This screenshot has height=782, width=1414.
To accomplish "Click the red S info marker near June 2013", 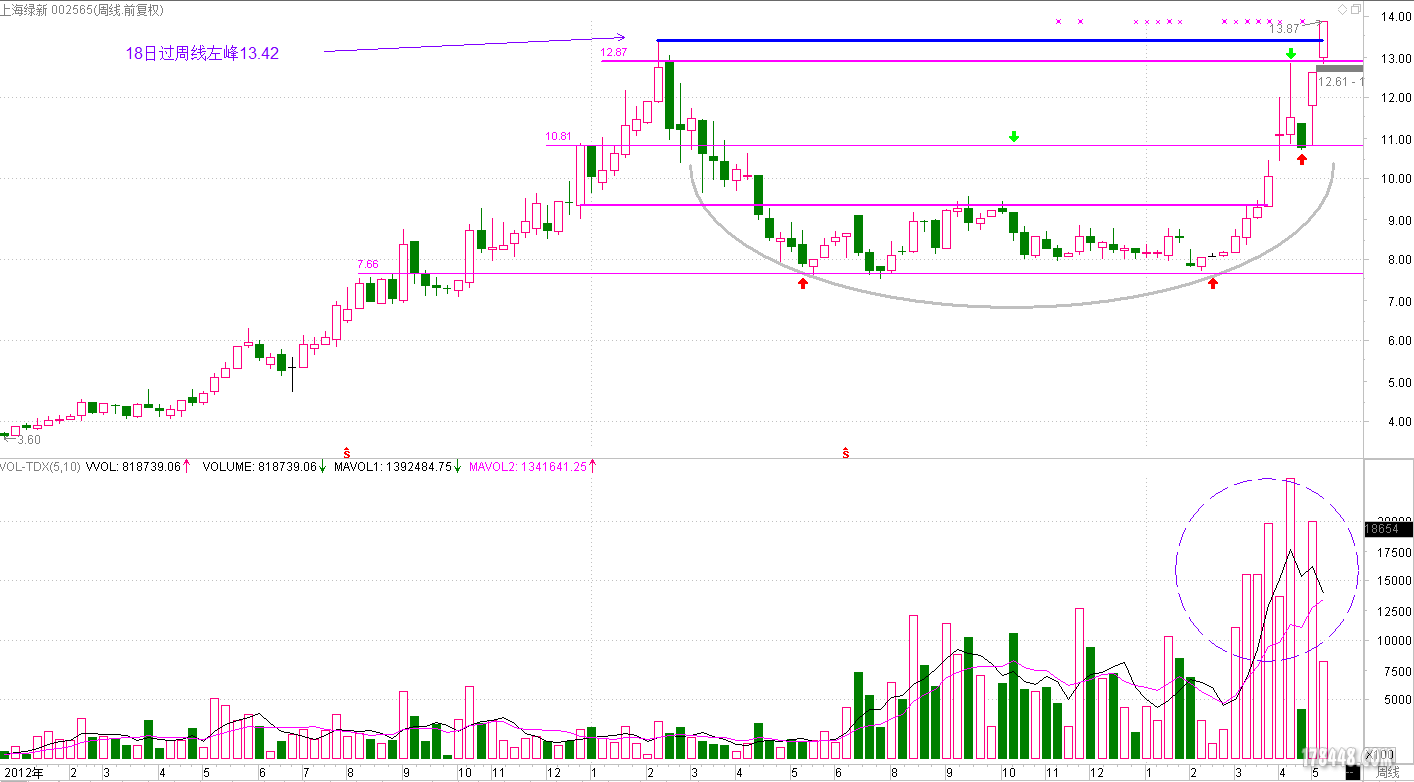I will click(846, 453).
